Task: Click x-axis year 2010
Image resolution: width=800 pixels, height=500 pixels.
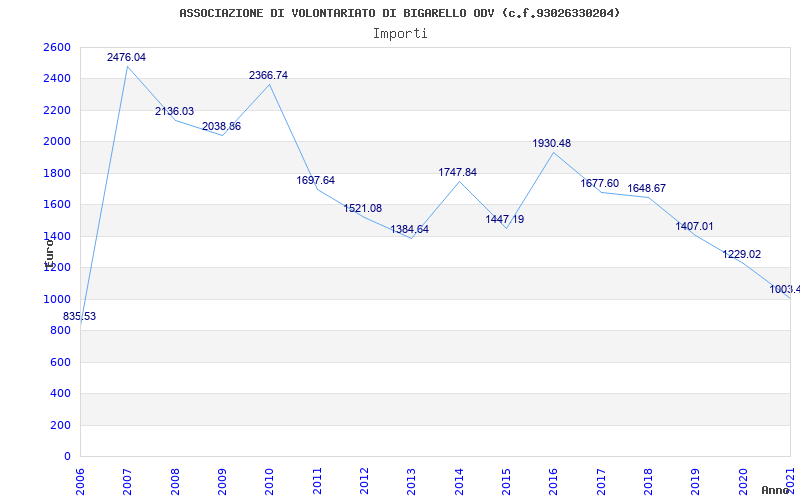Action: [x=269, y=481]
